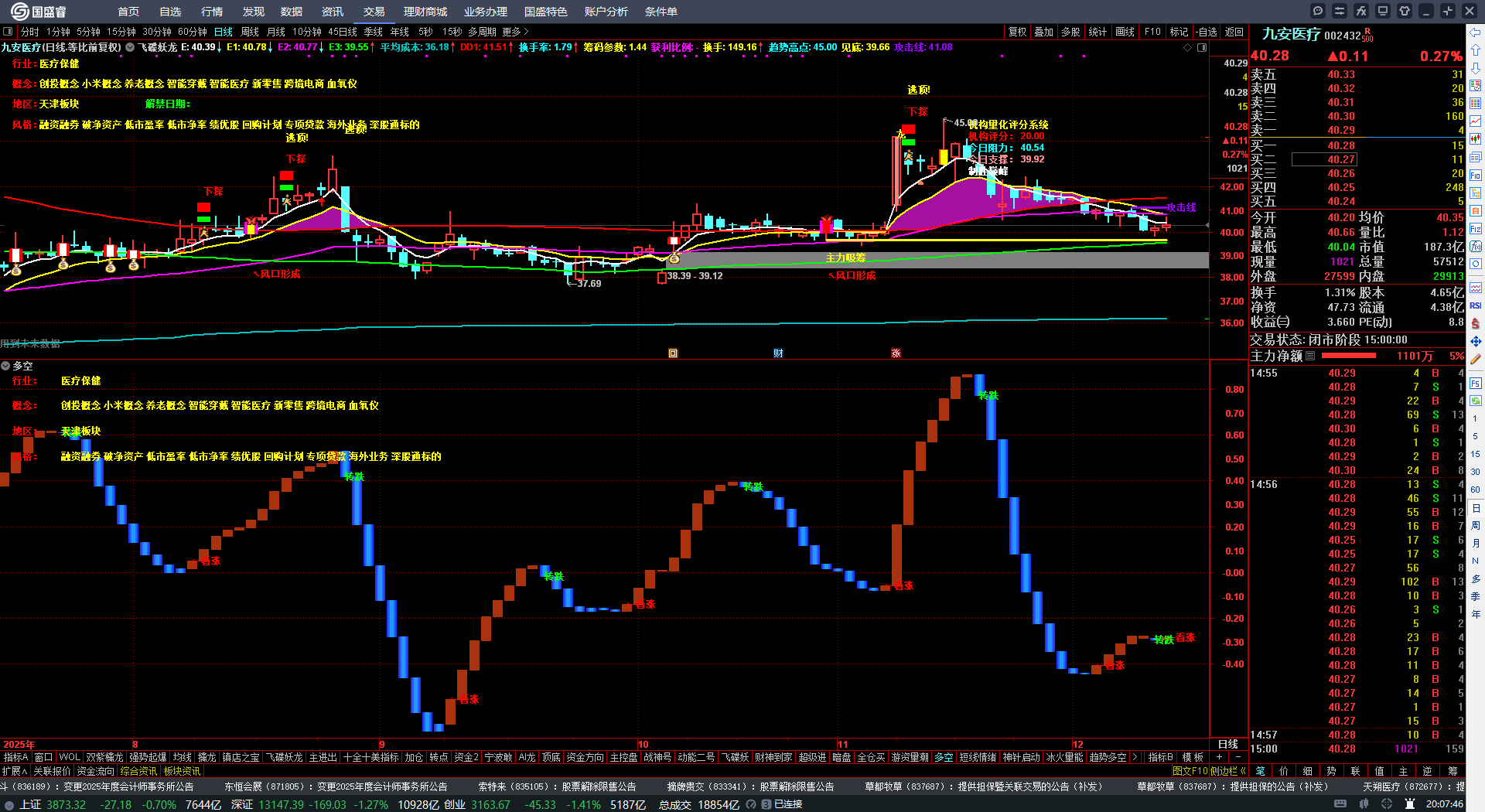Switch to the 周线 weekly period tab

250,32
